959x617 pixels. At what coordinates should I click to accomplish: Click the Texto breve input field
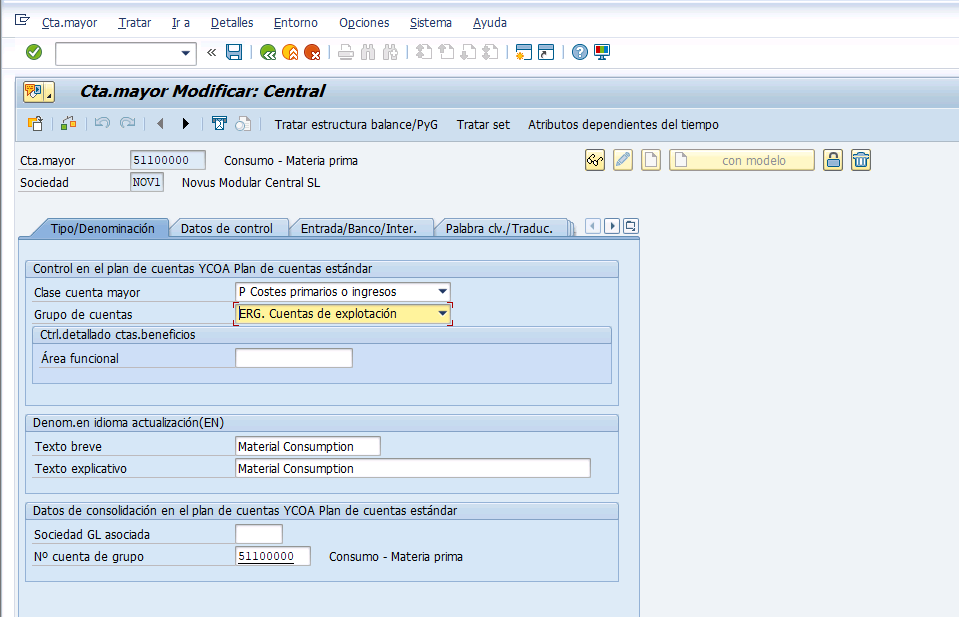point(308,446)
